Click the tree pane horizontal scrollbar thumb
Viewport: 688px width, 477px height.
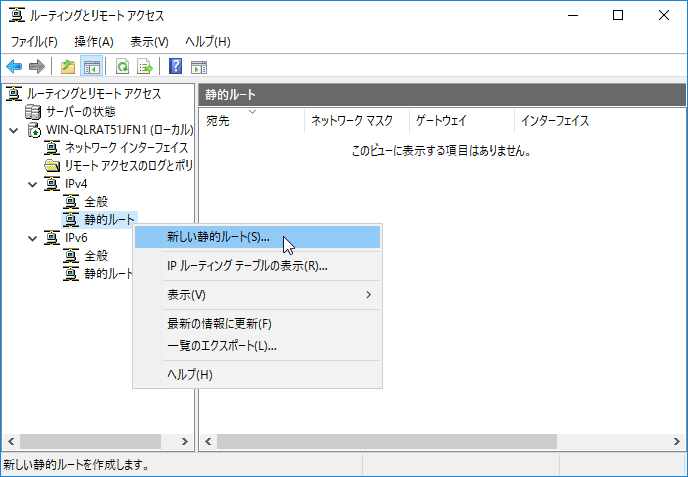click(x=90, y=441)
